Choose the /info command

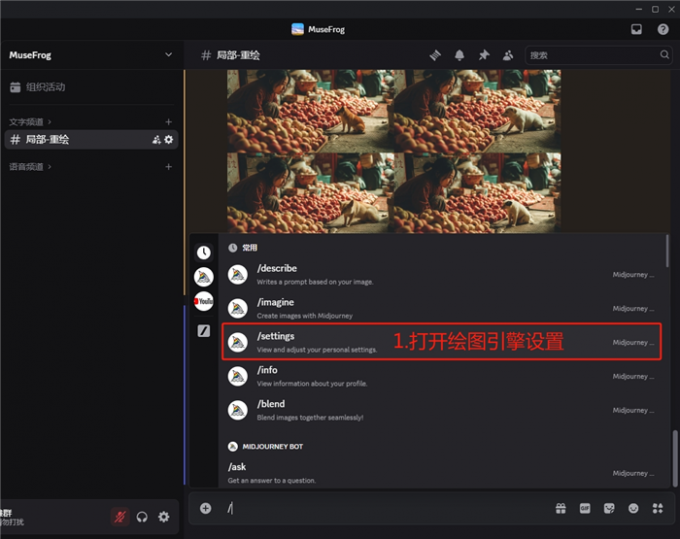[441, 376]
